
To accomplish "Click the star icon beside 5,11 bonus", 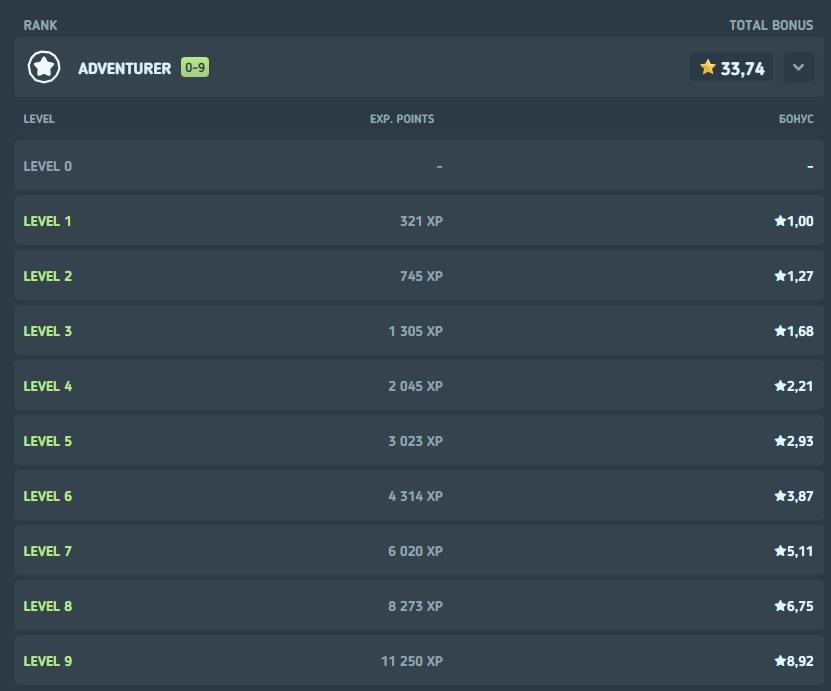I will pos(780,551).
